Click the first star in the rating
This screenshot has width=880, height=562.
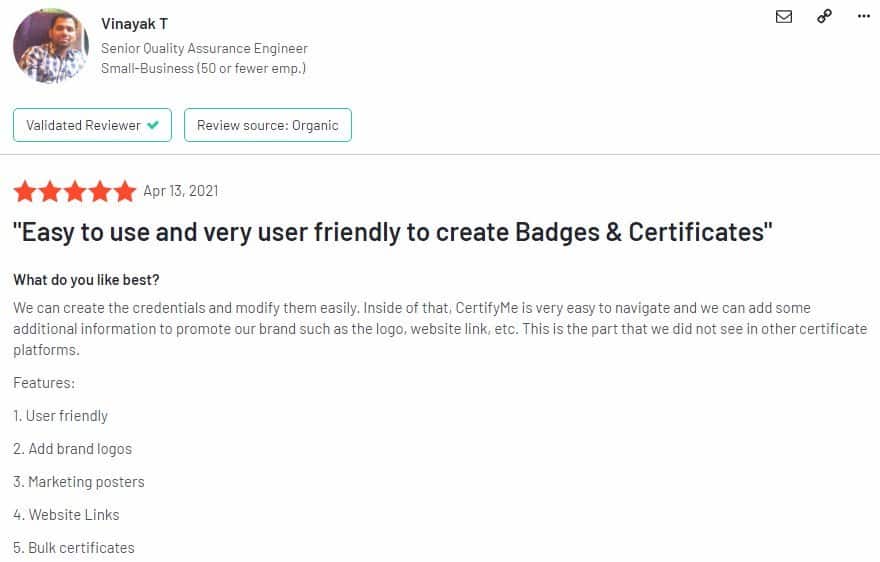(x=24, y=191)
